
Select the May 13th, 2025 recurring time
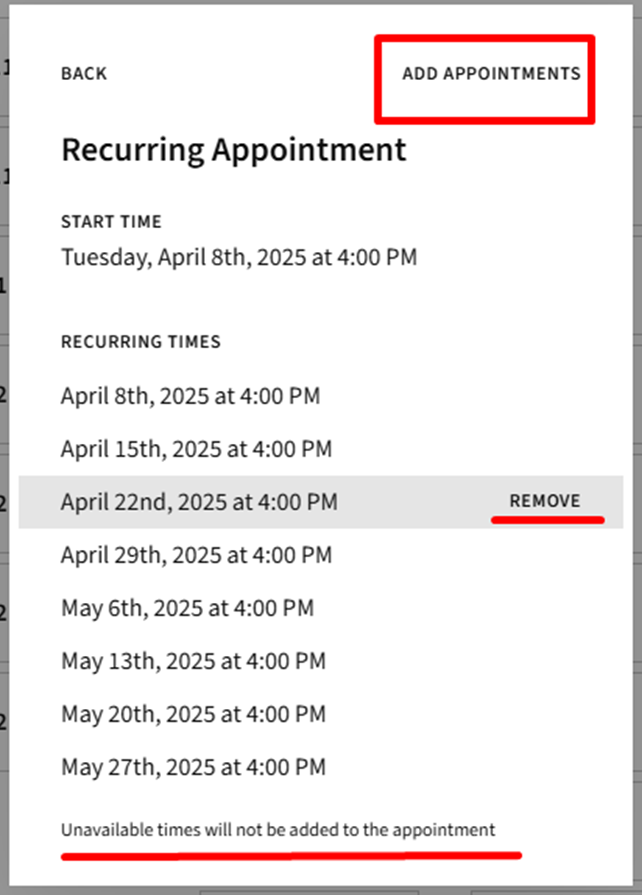click(x=193, y=661)
